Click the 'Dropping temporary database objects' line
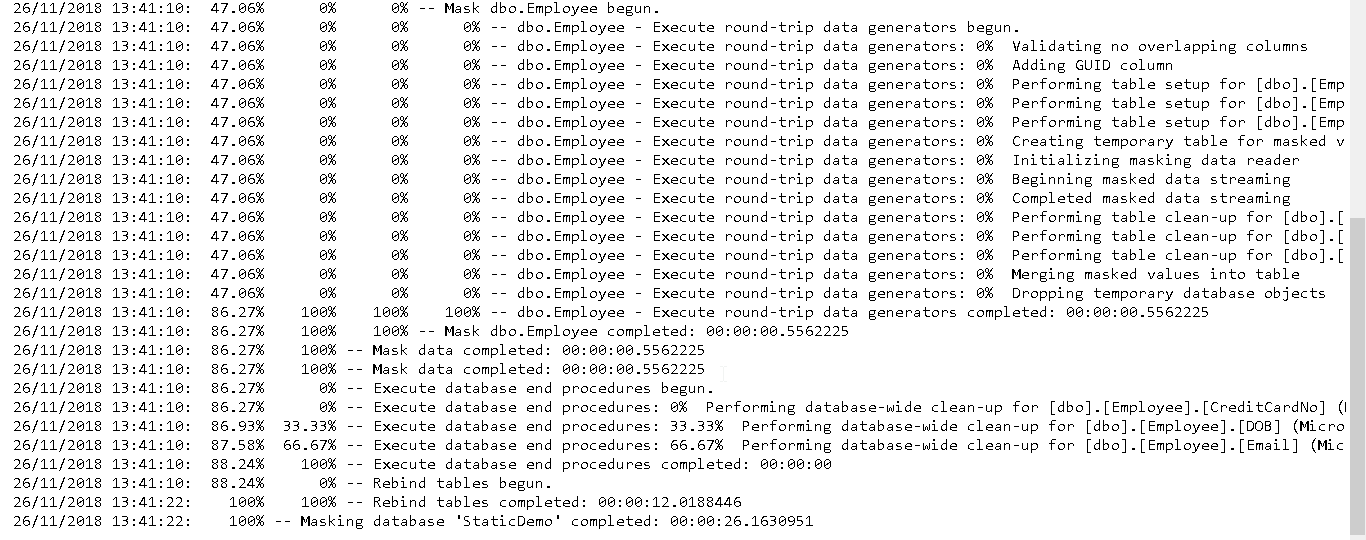The height and width of the screenshot is (540, 1366). tap(1168, 294)
